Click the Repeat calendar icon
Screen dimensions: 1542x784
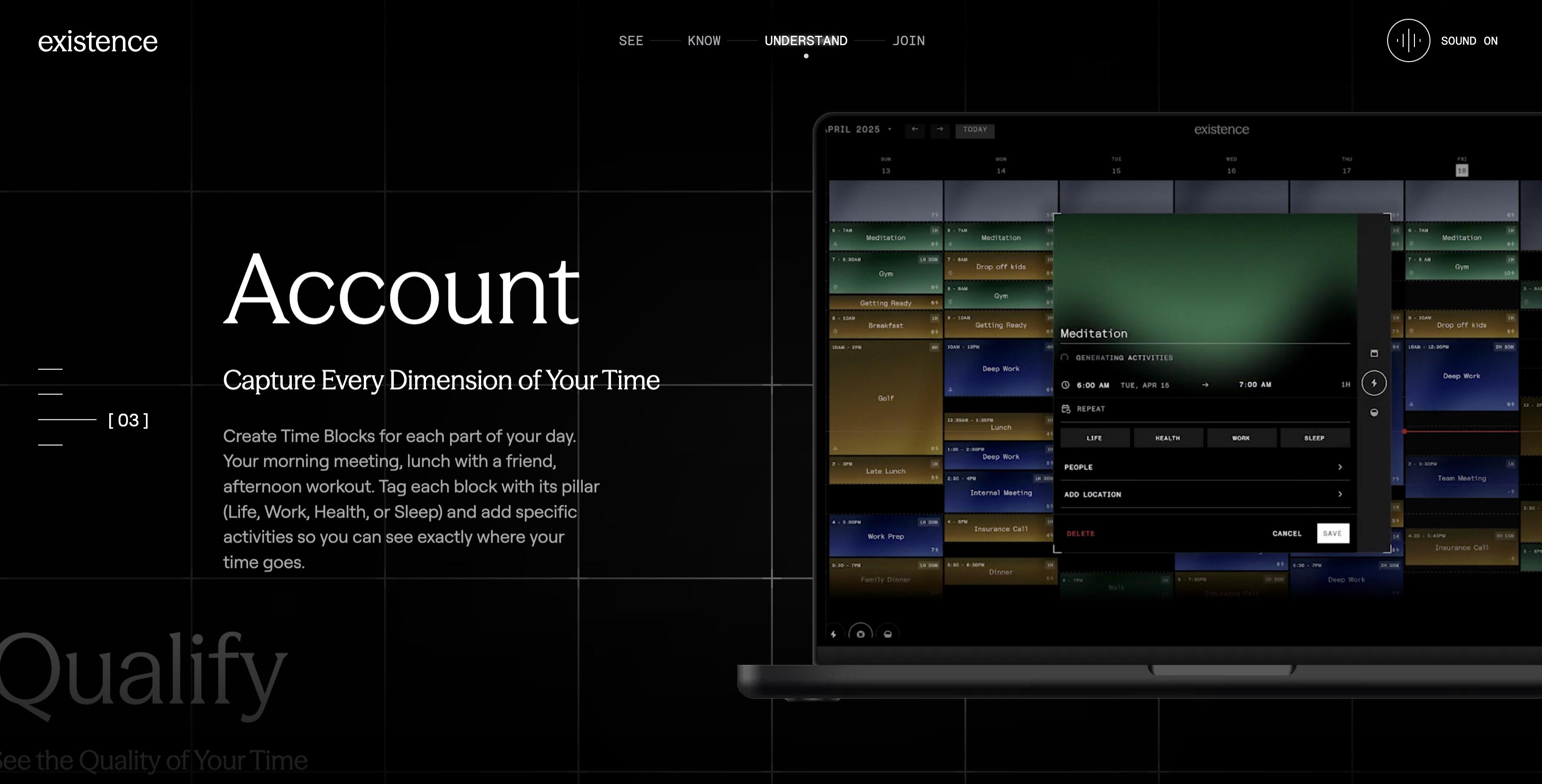(x=1066, y=409)
